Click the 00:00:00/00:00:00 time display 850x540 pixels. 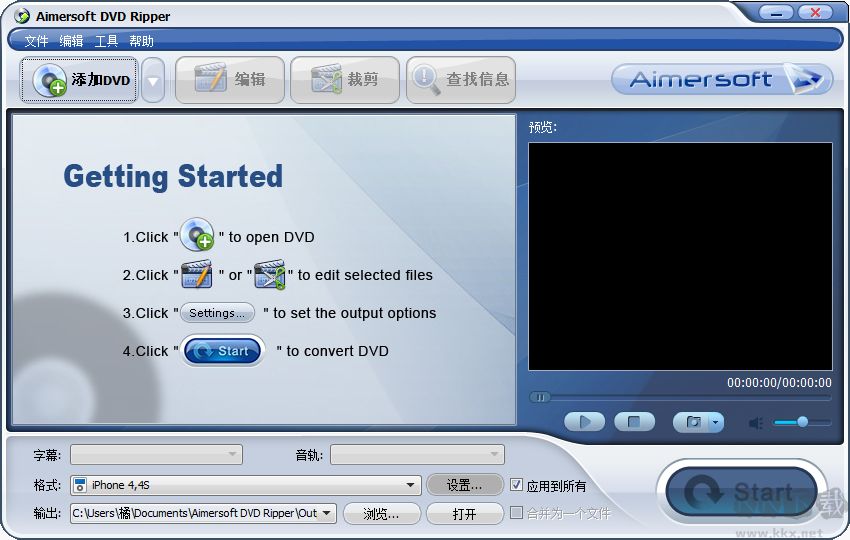click(x=779, y=383)
